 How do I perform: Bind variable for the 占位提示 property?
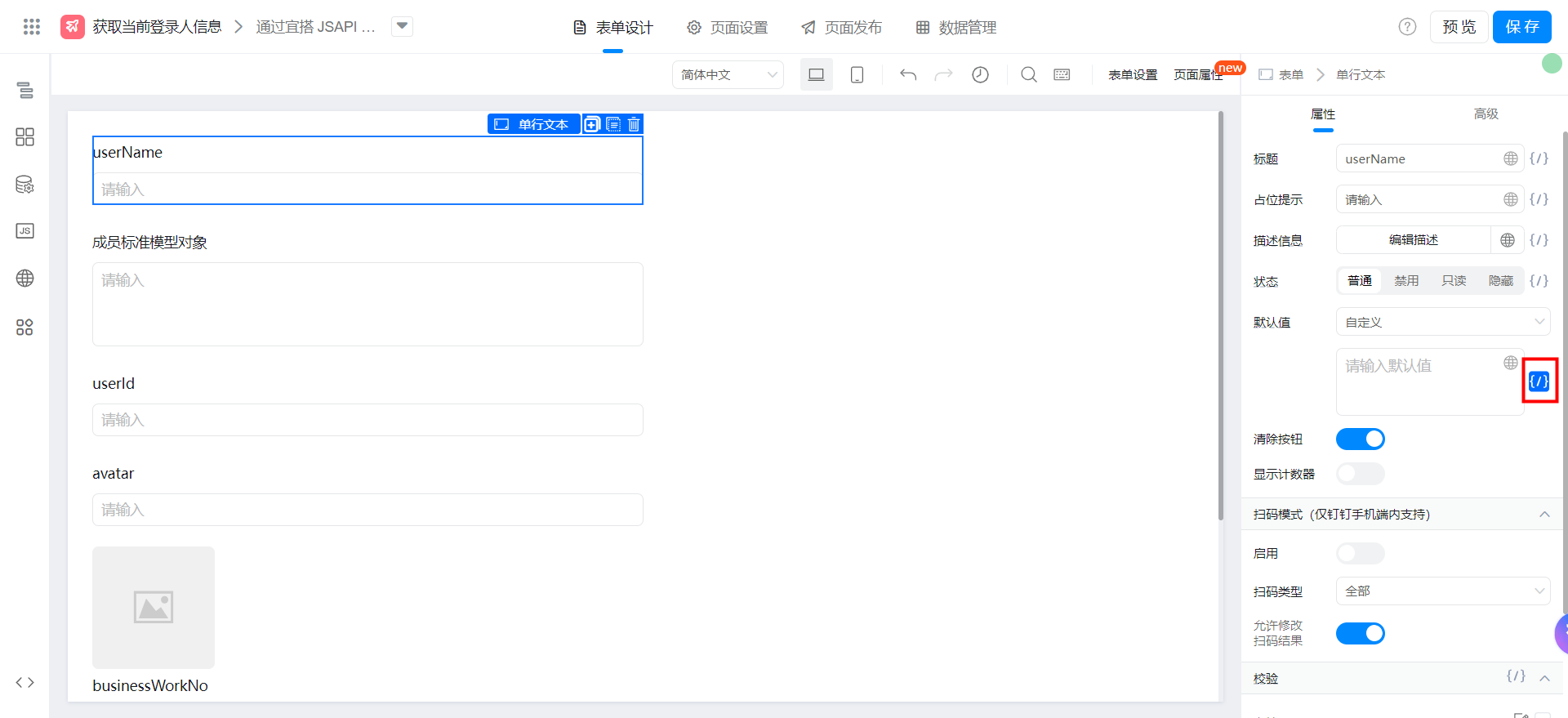[x=1539, y=199]
